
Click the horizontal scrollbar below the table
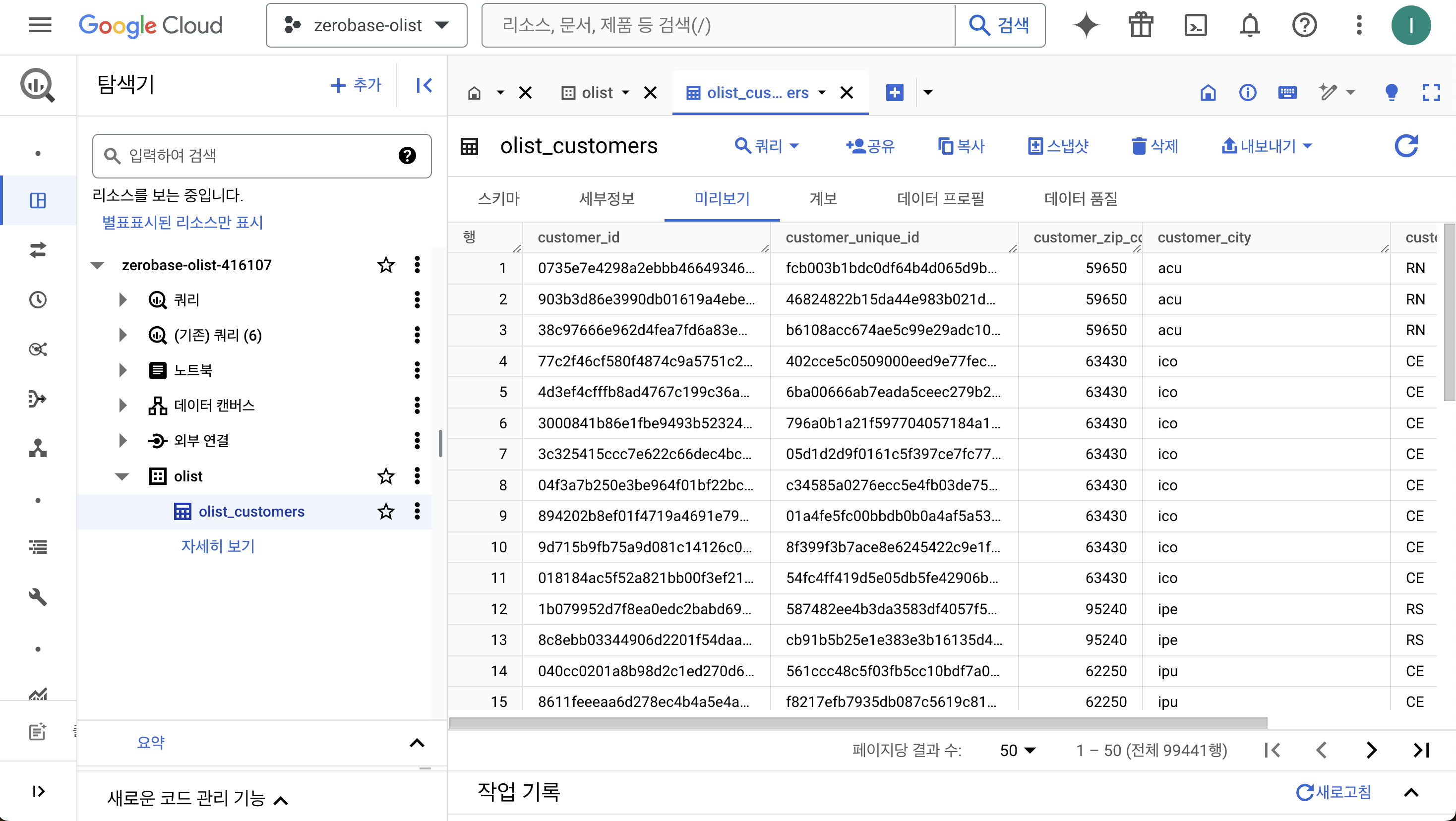click(x=857, y=723)
